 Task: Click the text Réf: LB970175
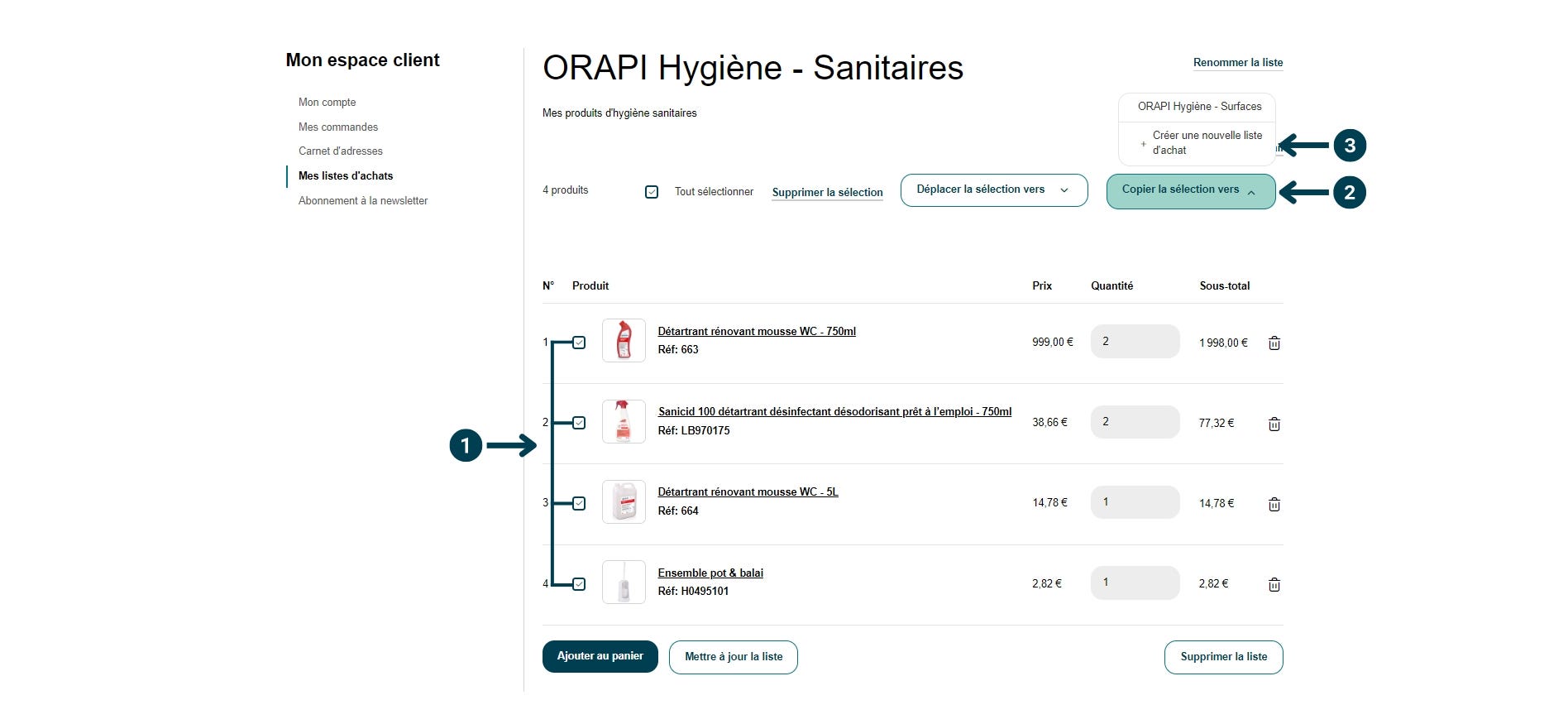coord(694,431)
